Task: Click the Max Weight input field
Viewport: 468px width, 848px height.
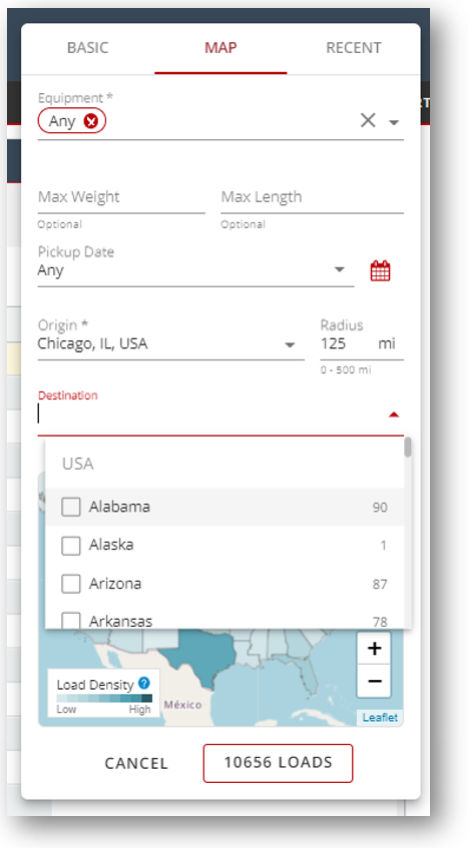Action: [x=121, y=198]
